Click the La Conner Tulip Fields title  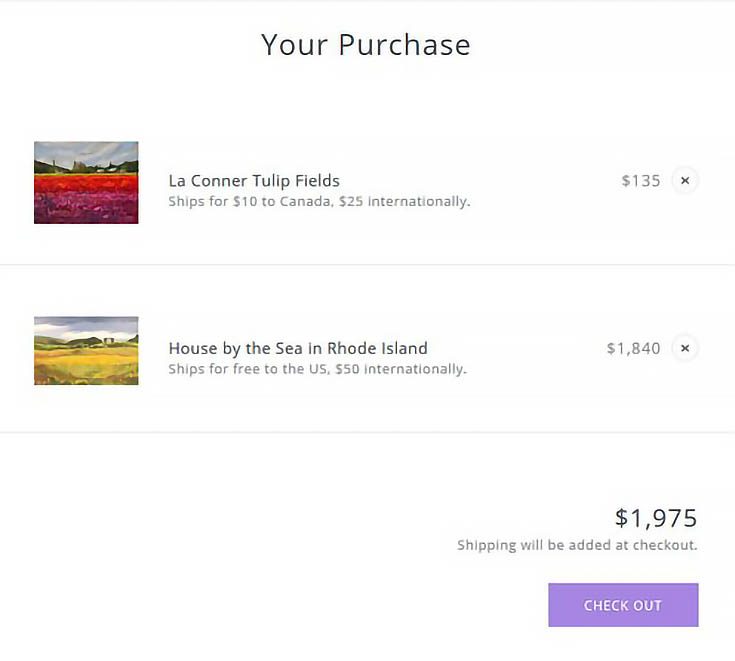pos(254,181)
